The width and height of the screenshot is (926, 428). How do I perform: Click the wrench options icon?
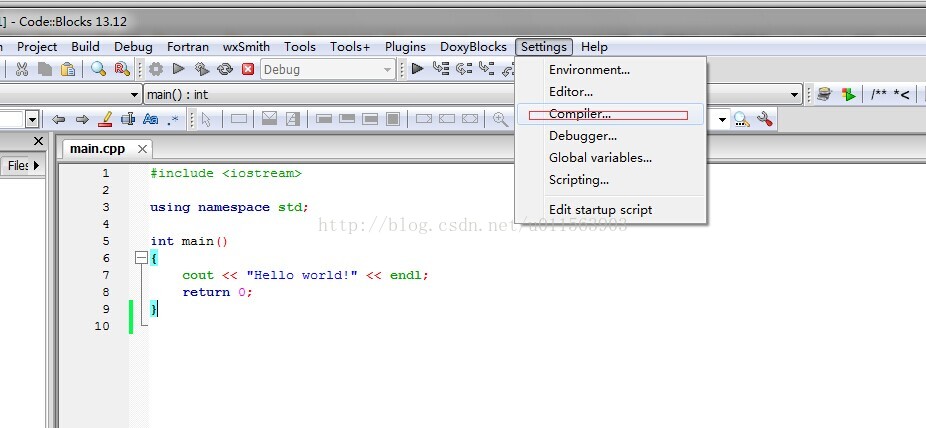765,119
